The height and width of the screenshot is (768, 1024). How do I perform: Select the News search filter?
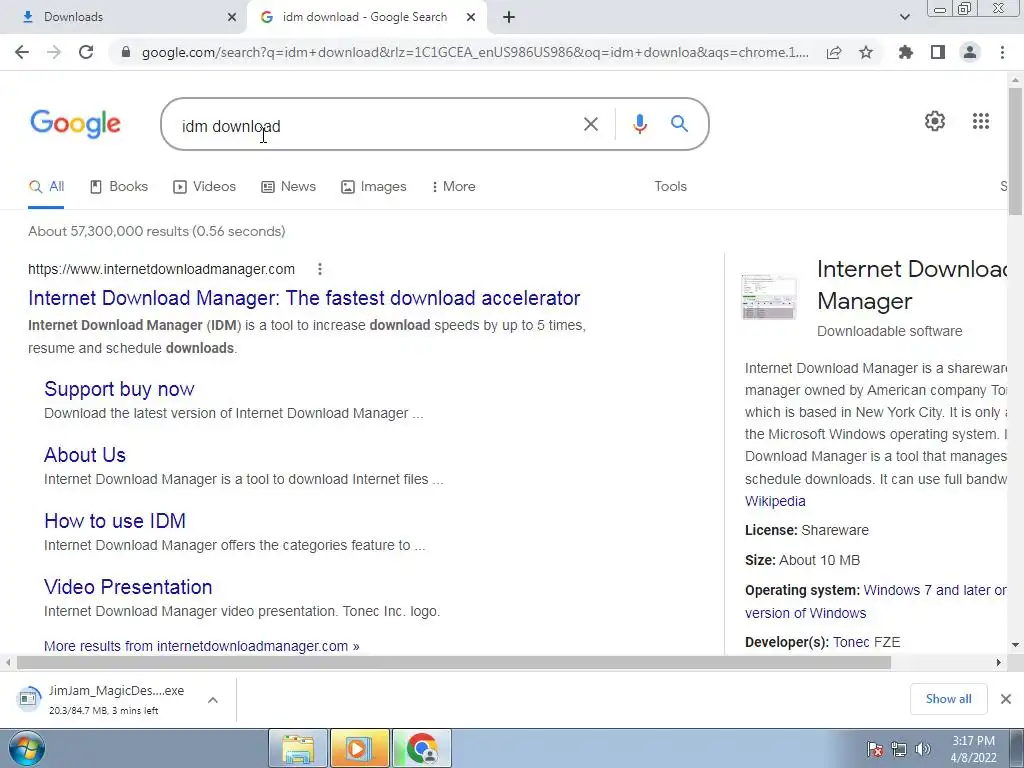tap(288, 186)
